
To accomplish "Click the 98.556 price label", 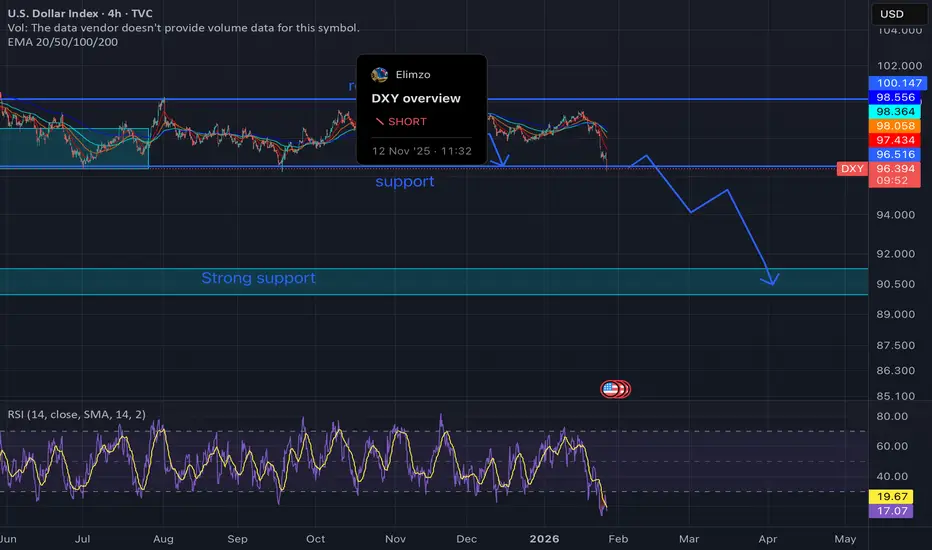I will 895,97.
